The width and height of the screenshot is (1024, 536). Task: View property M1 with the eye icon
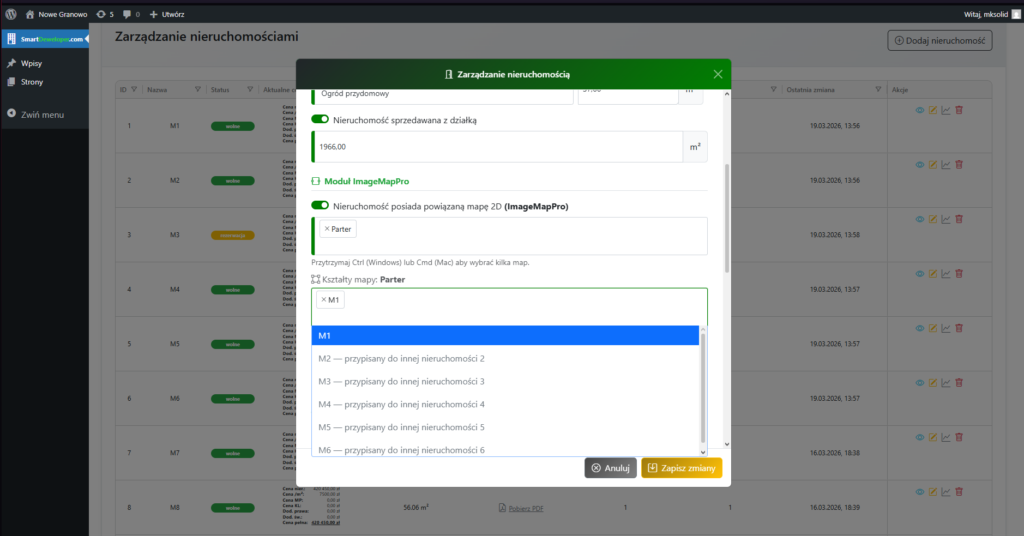(x=920, y=110)
